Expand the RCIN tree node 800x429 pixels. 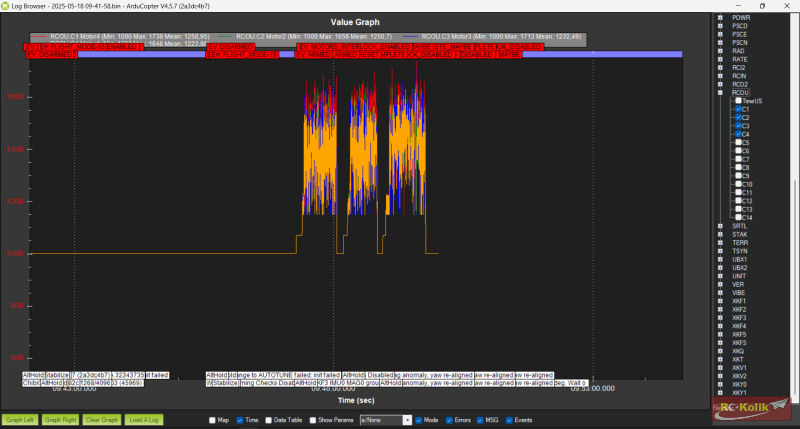(720, 75)
